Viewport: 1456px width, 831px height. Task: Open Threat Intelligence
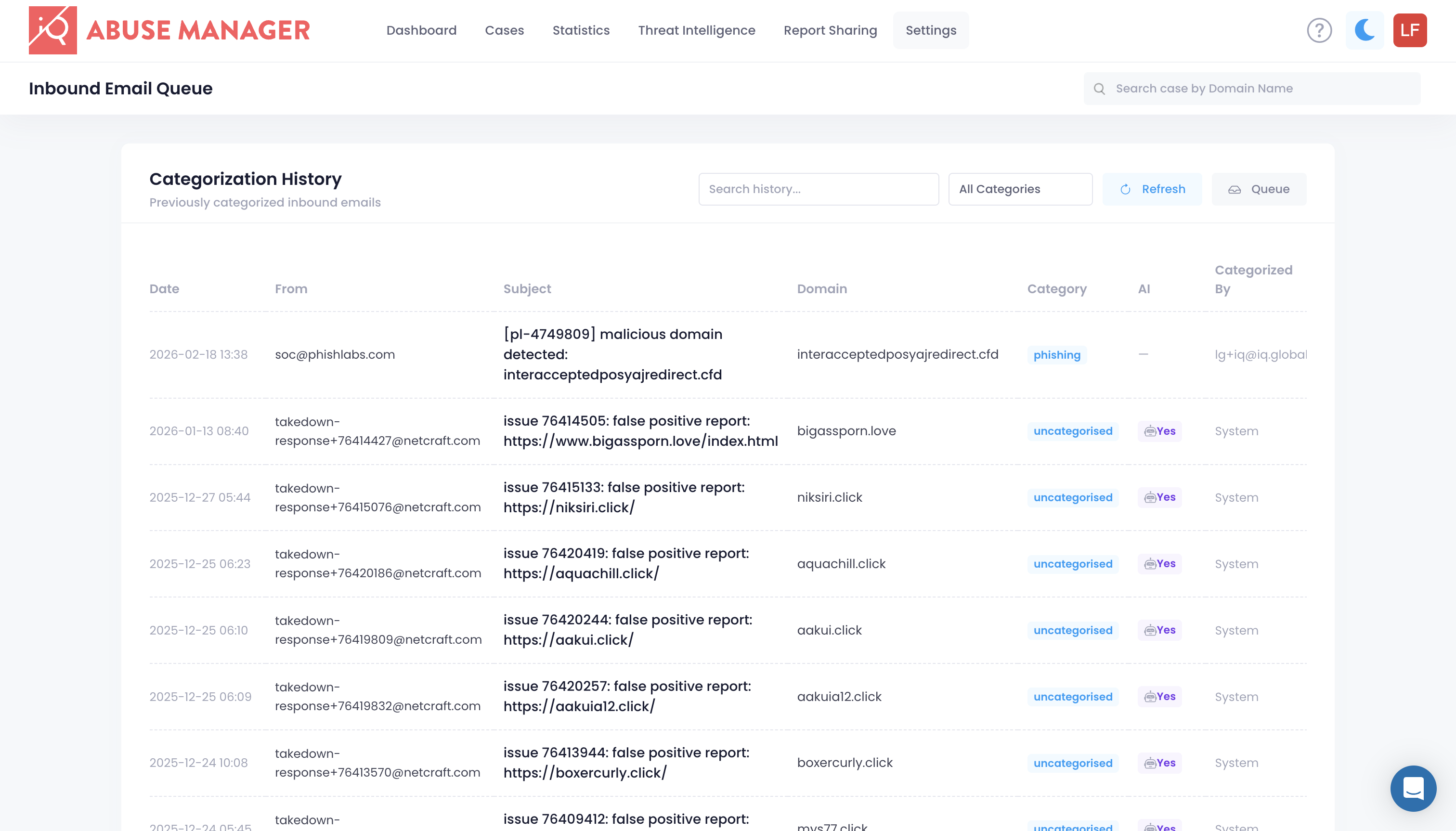[696, 30]
